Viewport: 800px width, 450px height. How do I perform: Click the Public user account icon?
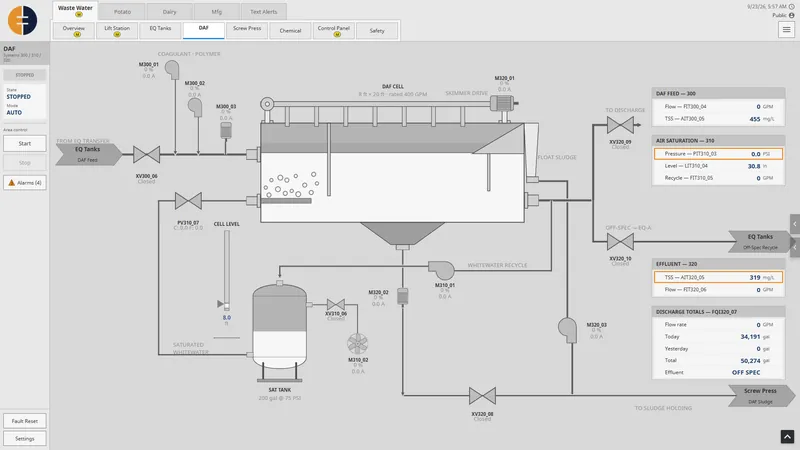click(x=791, y=15)
